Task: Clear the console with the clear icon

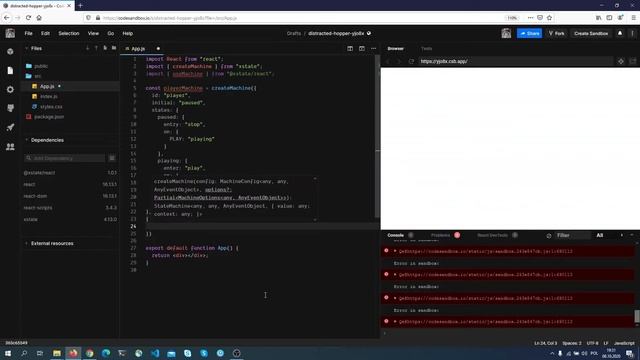Action: (x=549, y=236)
